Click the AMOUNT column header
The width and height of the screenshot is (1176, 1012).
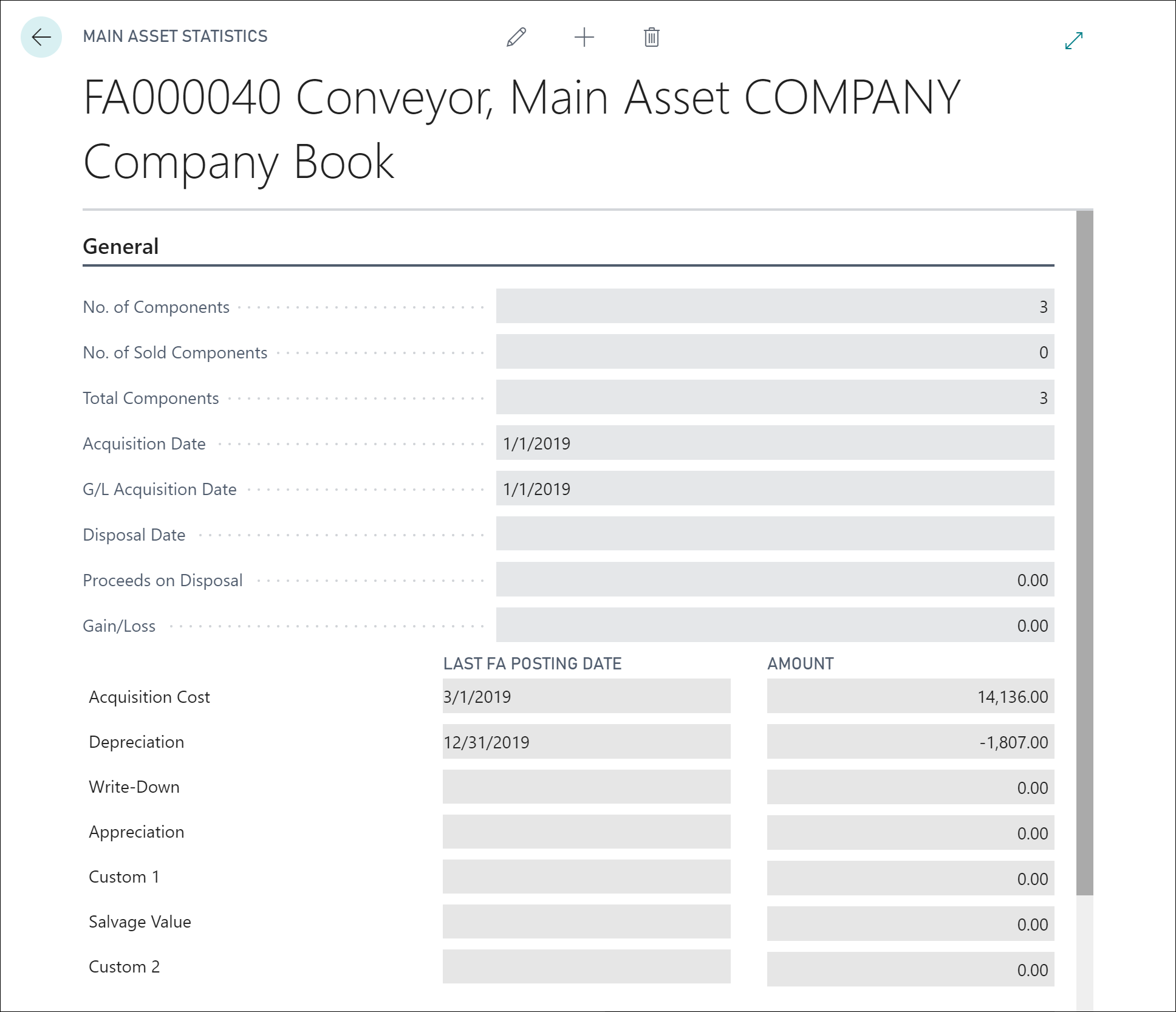(x=800, y=663)
